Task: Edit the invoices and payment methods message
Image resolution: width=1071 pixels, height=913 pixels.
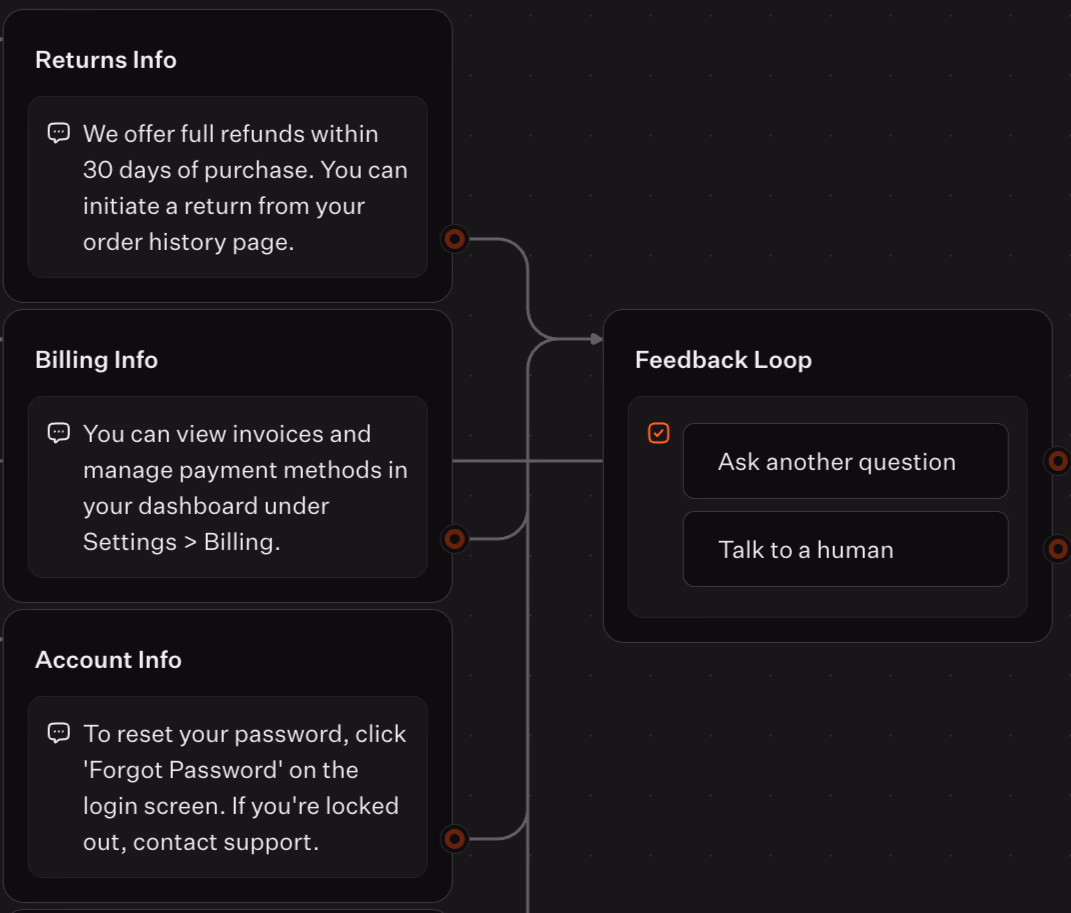Action: (245, 488)
